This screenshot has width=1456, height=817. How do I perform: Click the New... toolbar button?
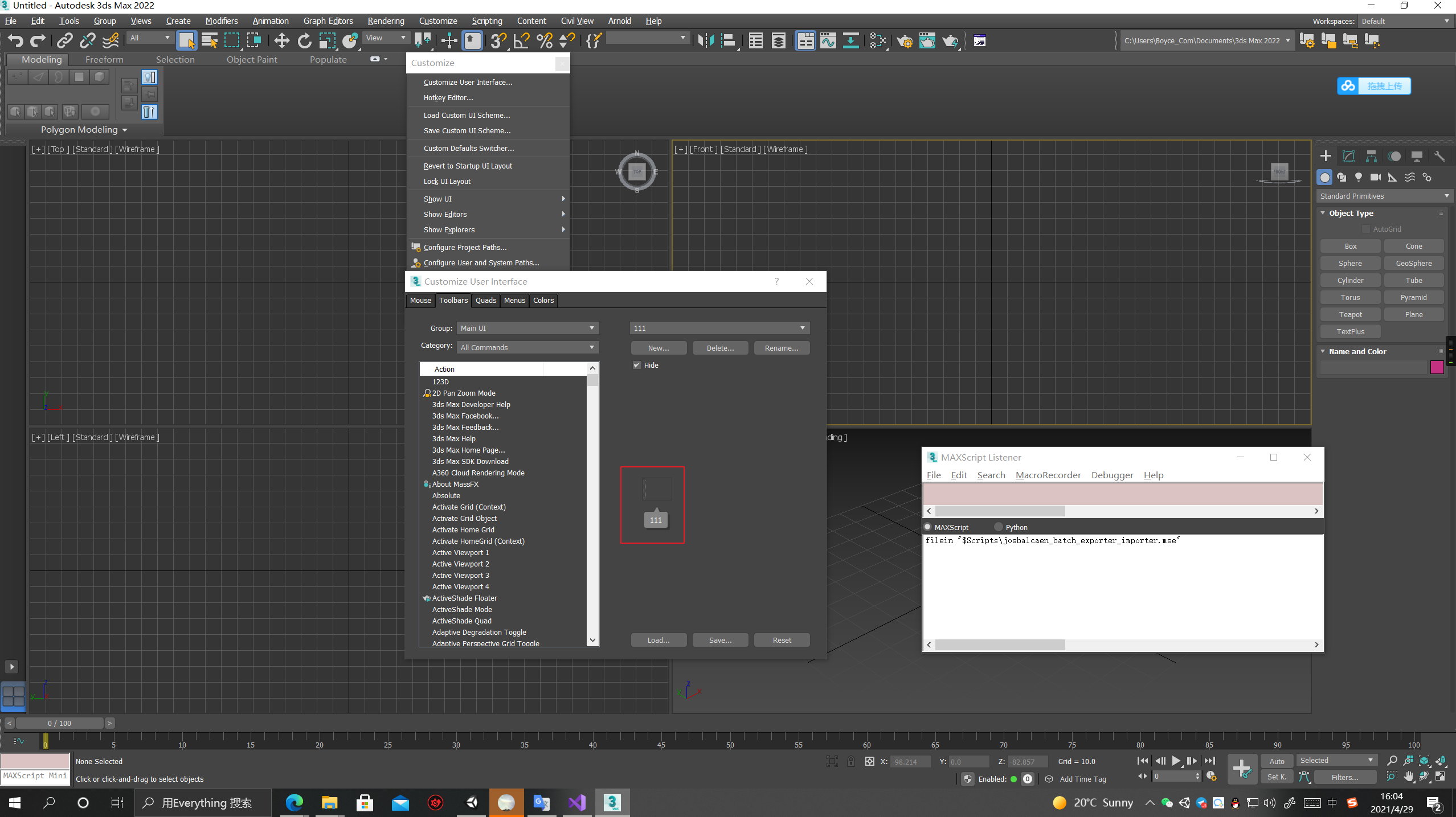coord(659,348)
